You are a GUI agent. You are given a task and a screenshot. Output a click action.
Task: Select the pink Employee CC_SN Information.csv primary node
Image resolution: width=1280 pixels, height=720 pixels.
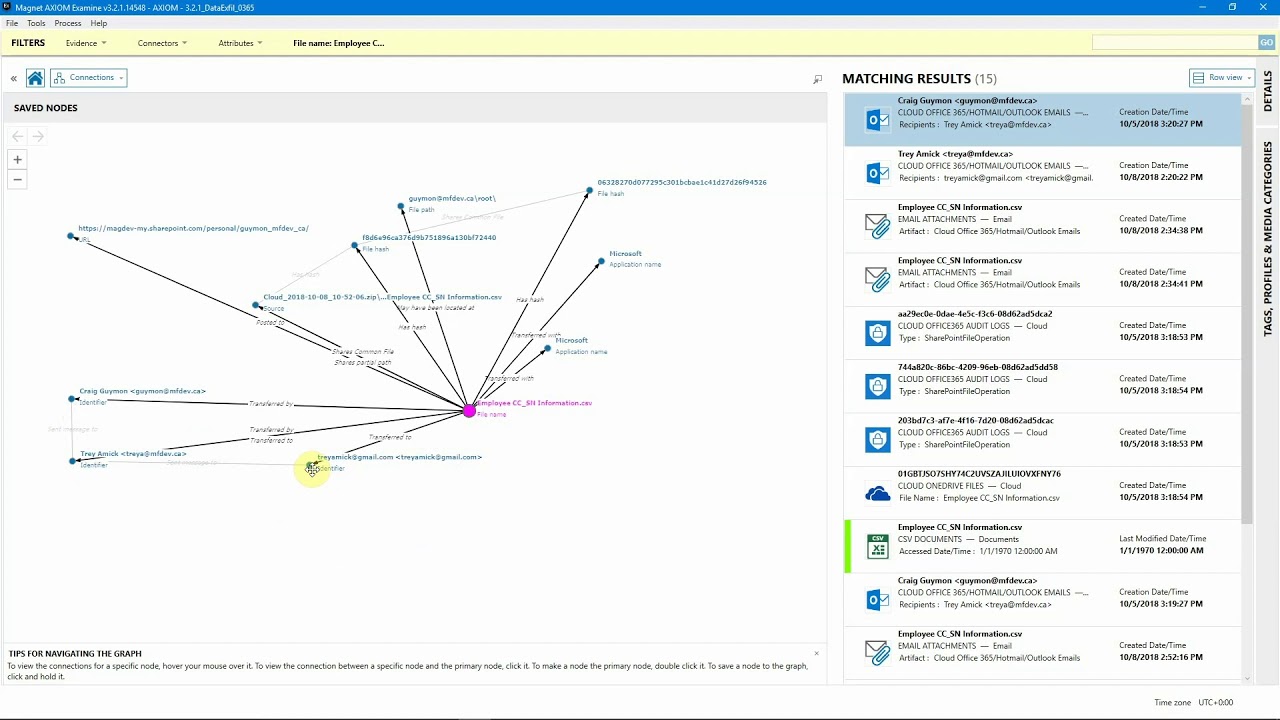pyautogui.click(x=469, y=410)
